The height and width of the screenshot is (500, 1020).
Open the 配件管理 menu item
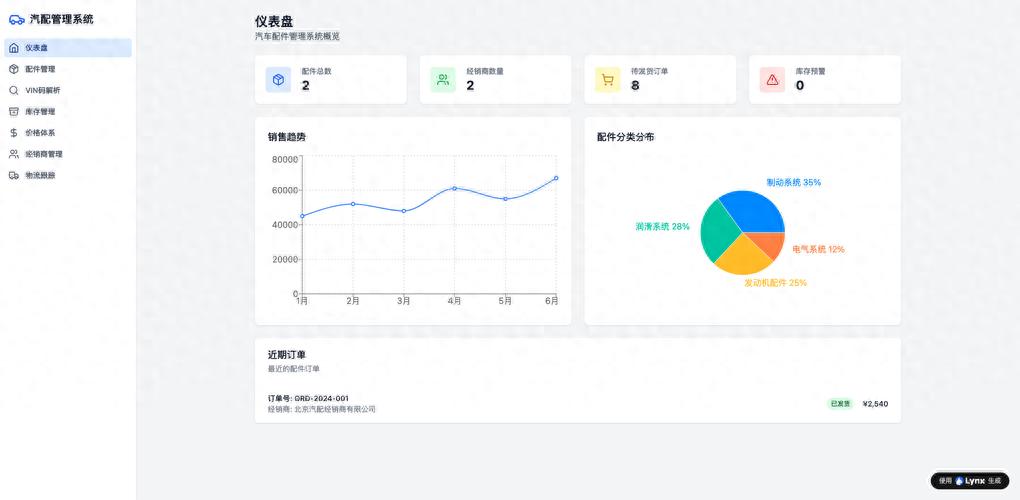coord(68,69)
